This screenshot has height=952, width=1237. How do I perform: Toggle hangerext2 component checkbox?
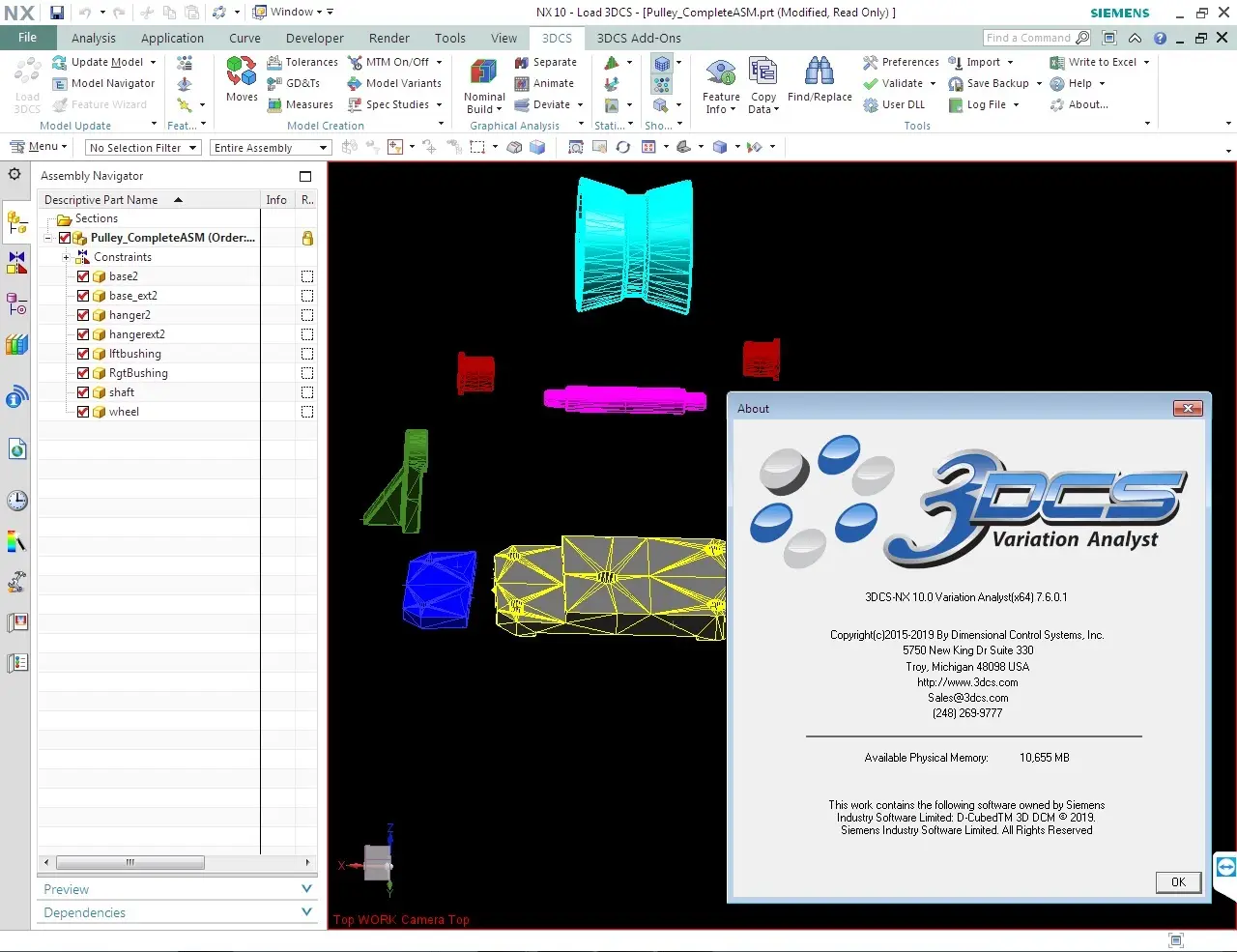83,334
